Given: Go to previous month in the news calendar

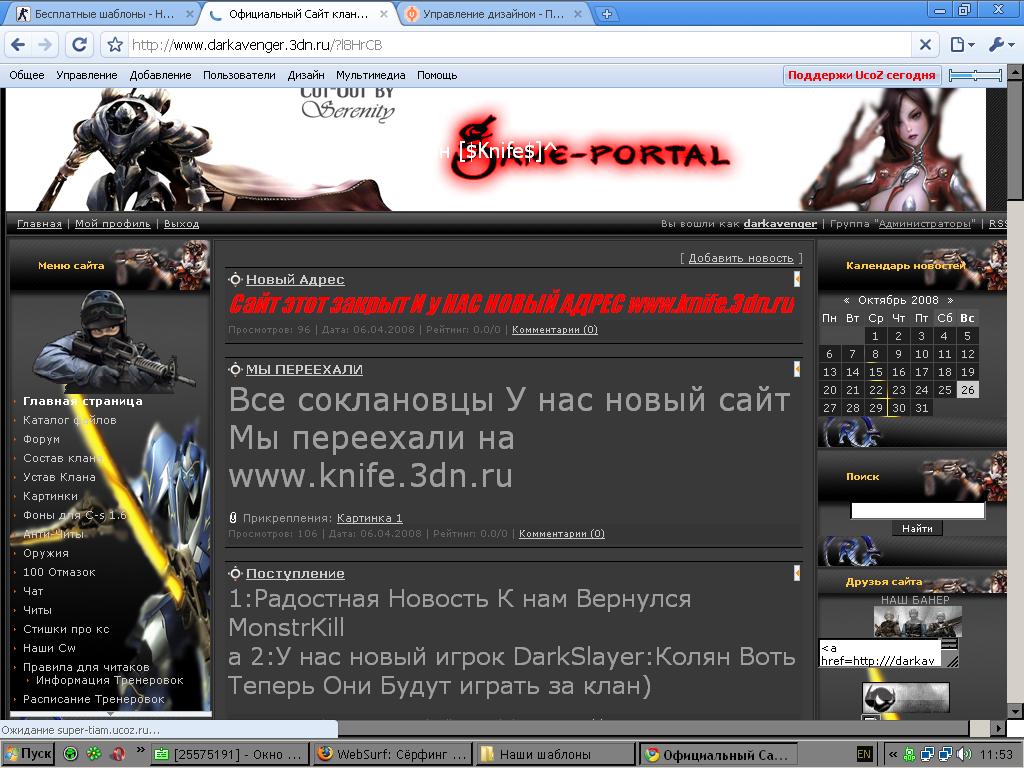Looking at the screenshot, I should [847, 300].
